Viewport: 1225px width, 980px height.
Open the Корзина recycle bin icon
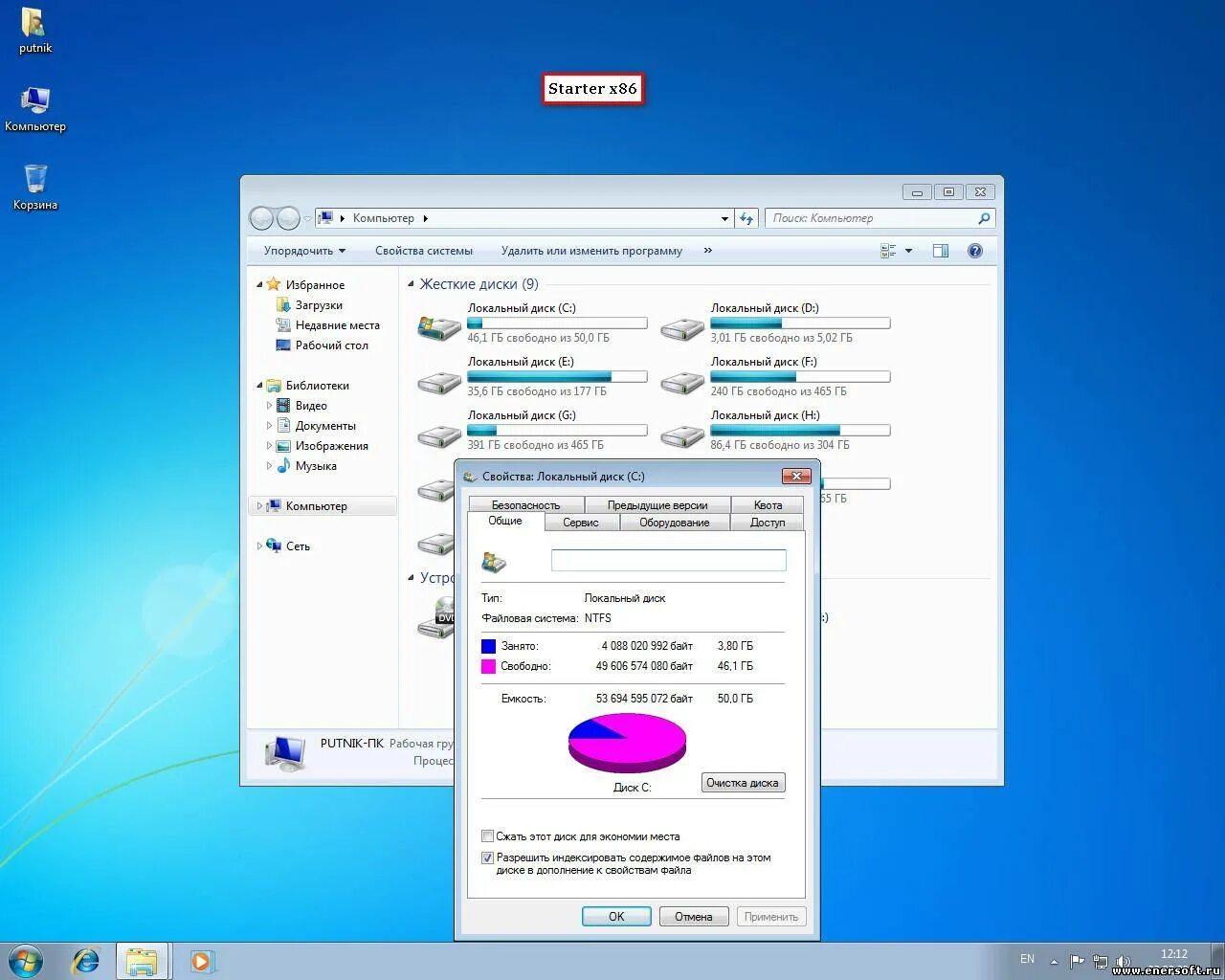(35, 187)
